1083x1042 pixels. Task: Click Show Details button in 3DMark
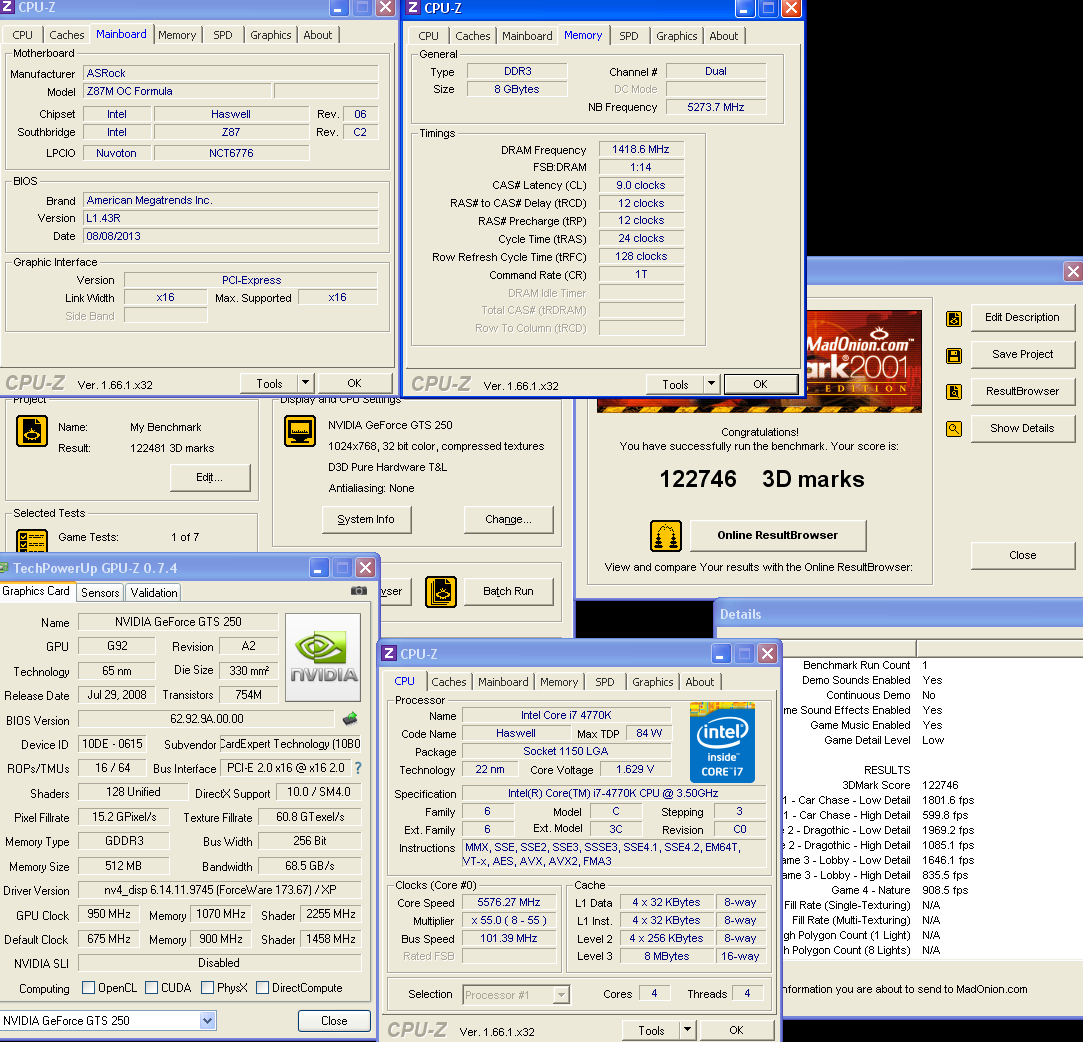click(x=1022, y=428)
